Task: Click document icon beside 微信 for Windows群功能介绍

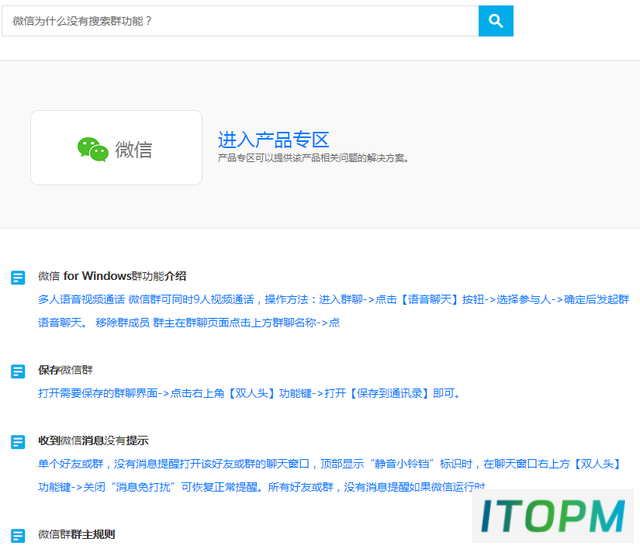Action: [x=18, y=278]
